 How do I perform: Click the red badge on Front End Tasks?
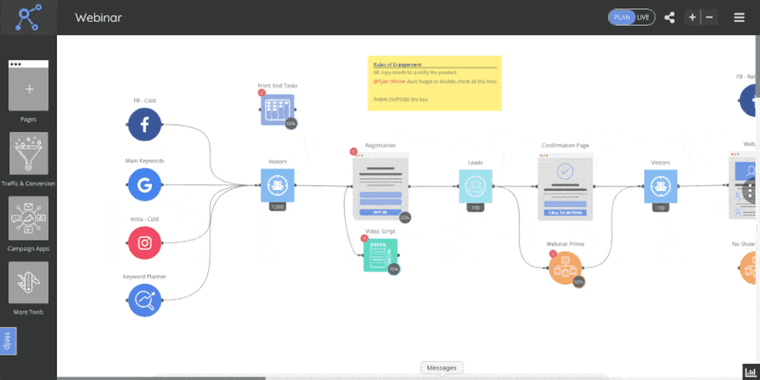[x=262, y=93]
